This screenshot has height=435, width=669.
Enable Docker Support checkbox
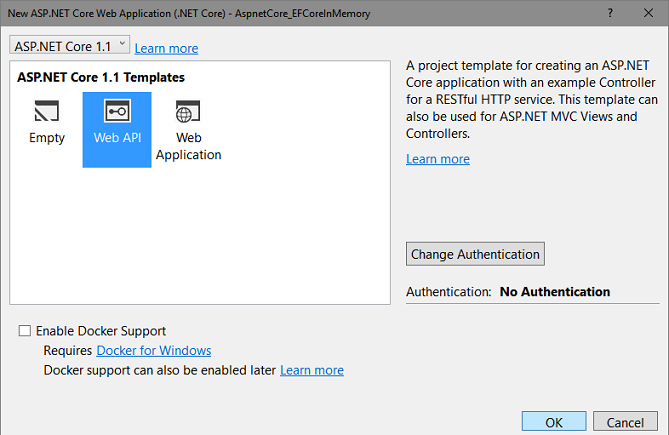(x=25, y=331)
